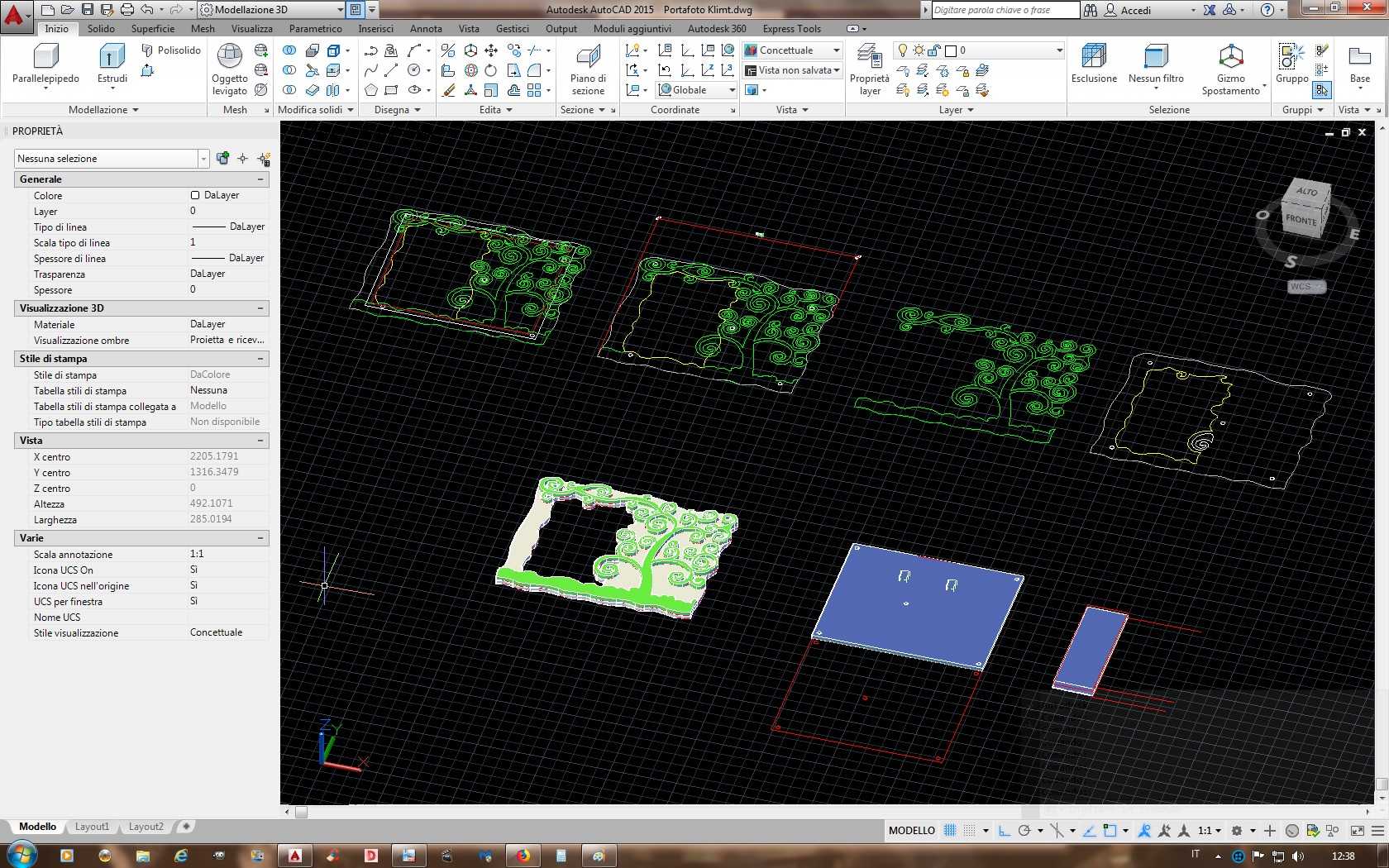Click the search binoculars icon

click(1091, 10)
